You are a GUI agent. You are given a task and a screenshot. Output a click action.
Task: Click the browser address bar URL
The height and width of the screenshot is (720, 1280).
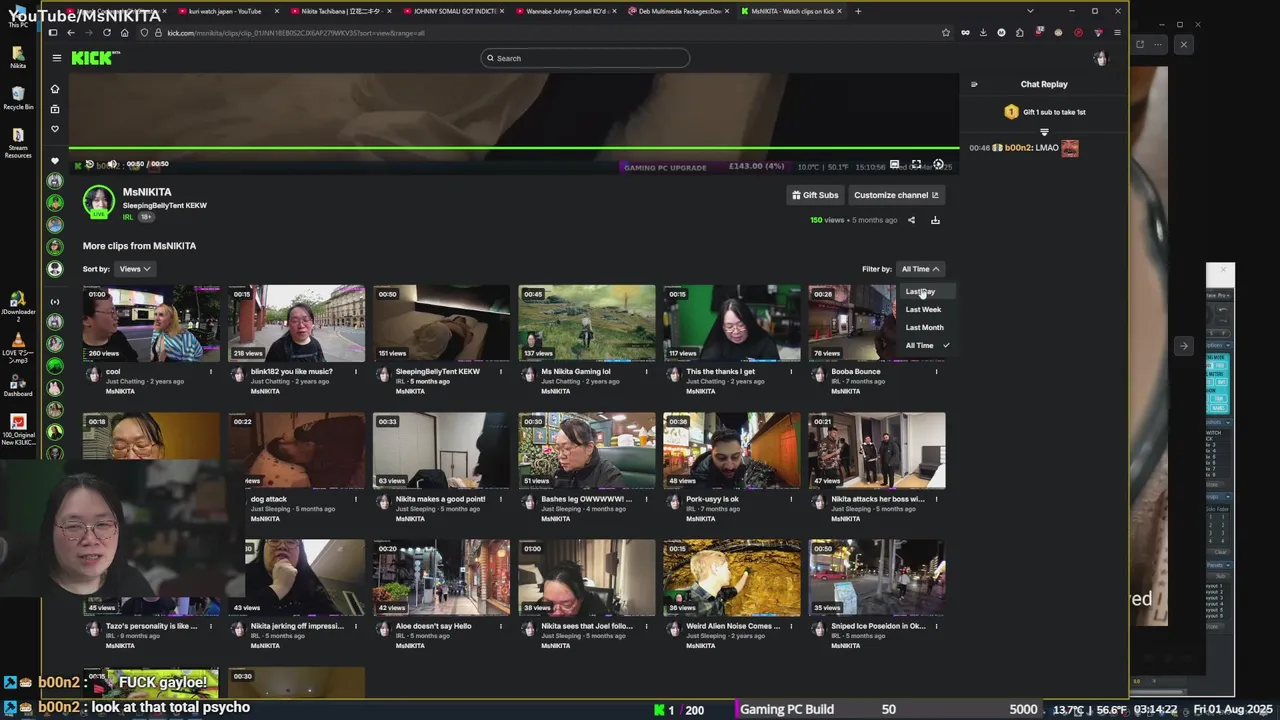coord(296,33)
